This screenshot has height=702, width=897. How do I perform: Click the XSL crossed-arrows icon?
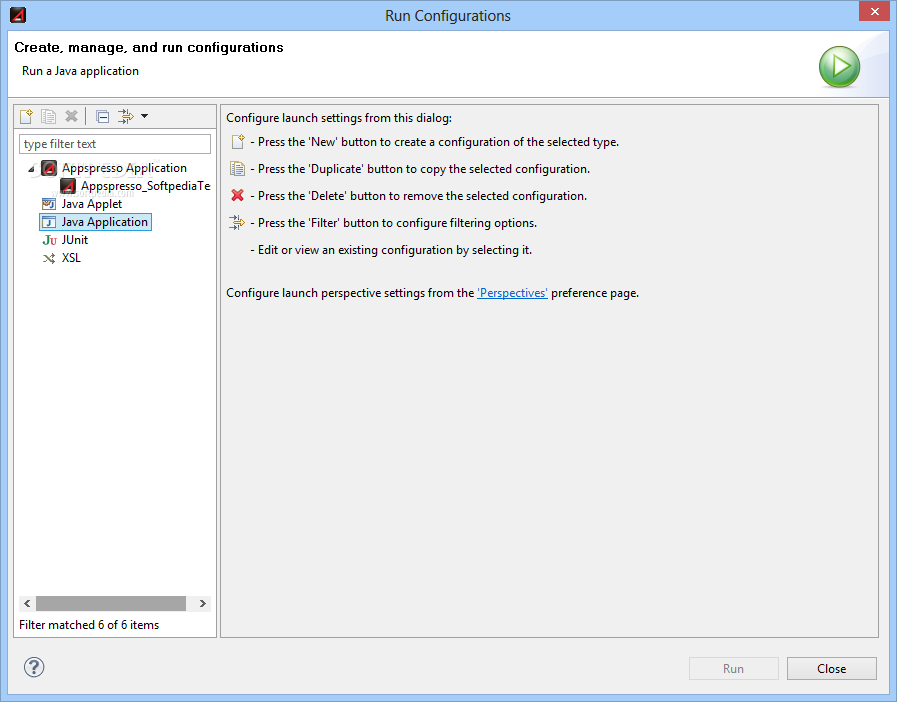point(49,259)
